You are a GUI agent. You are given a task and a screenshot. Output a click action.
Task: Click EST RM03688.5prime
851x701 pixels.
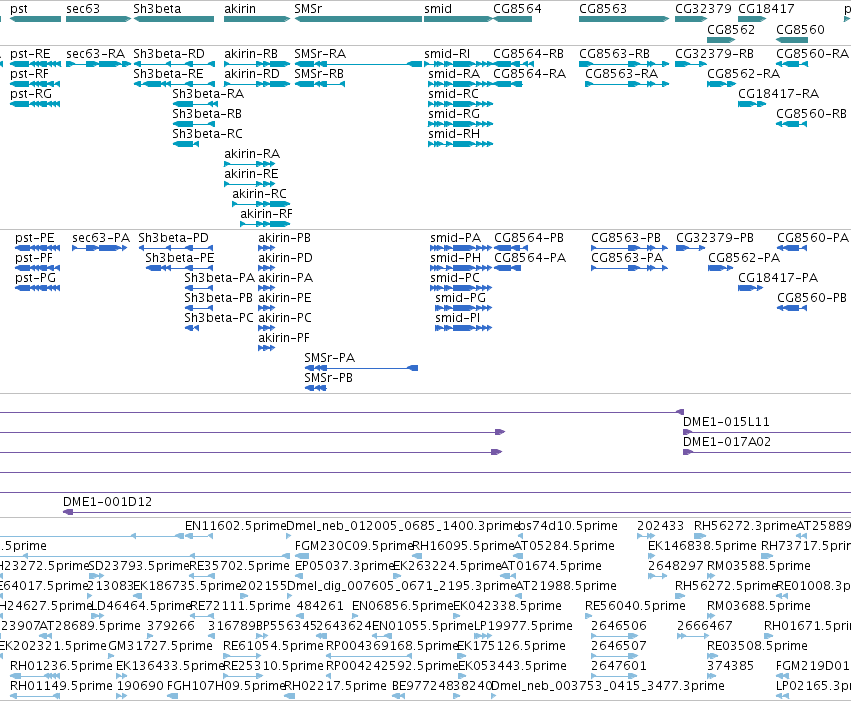759,606
